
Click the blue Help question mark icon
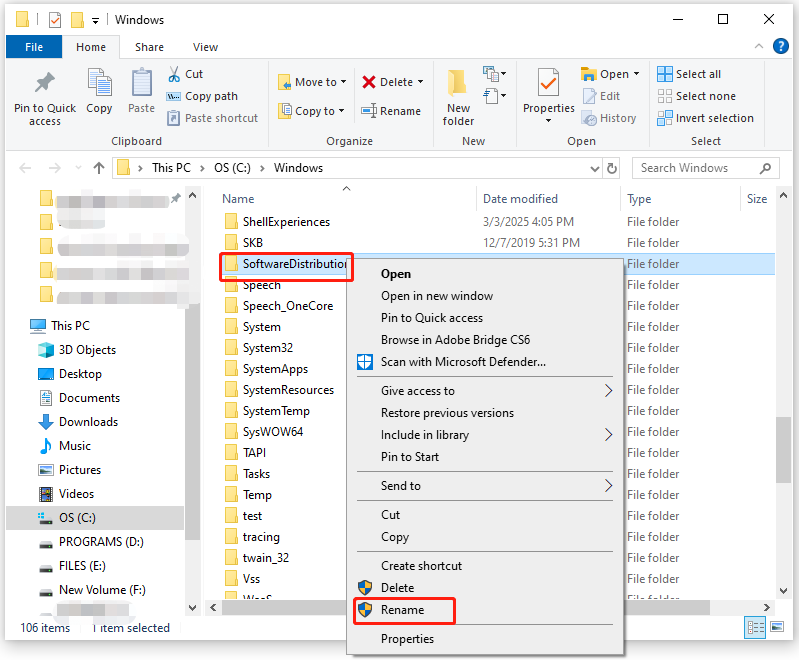[780, 46]
